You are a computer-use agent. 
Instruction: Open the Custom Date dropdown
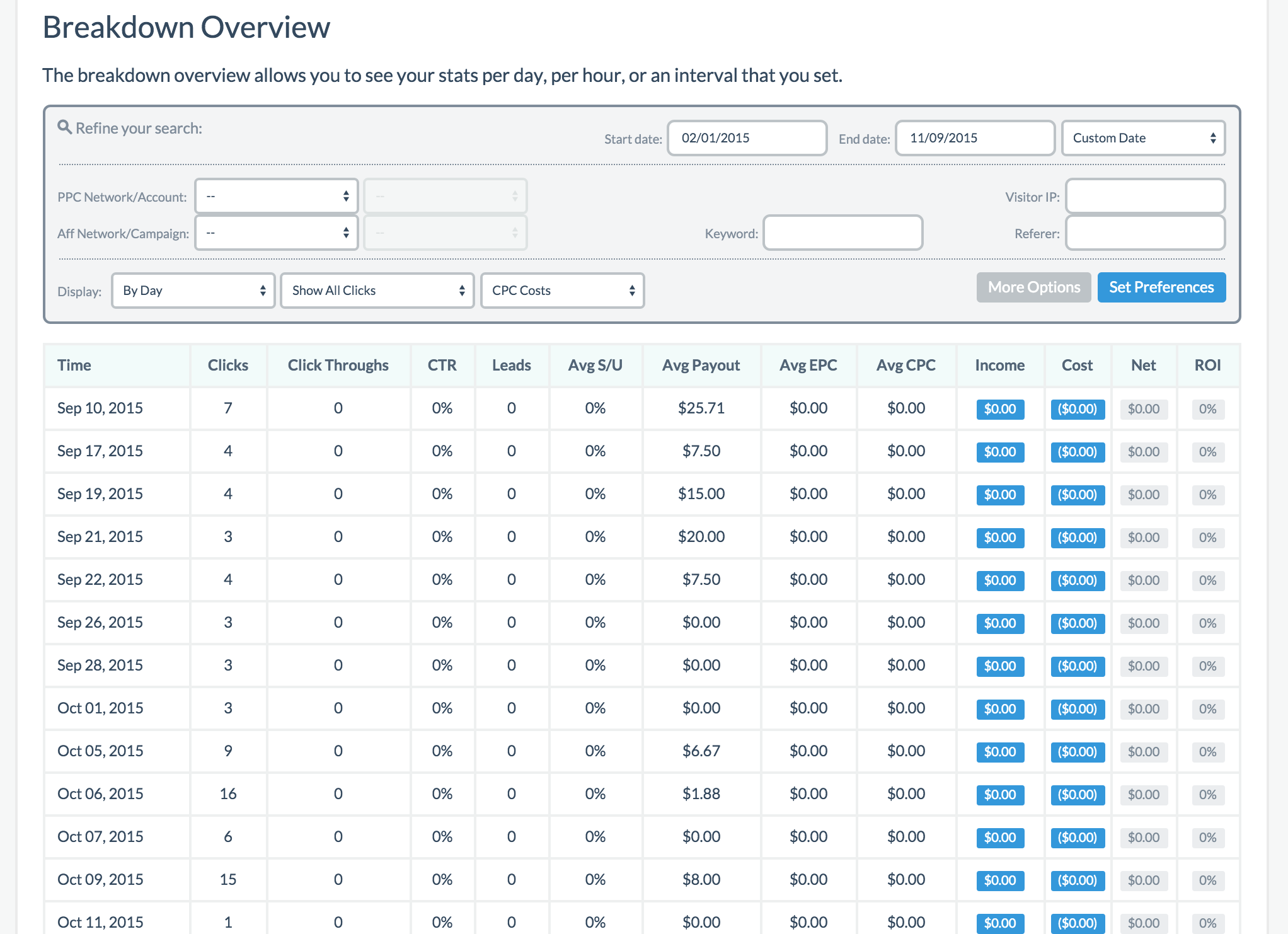(1143, 138)
